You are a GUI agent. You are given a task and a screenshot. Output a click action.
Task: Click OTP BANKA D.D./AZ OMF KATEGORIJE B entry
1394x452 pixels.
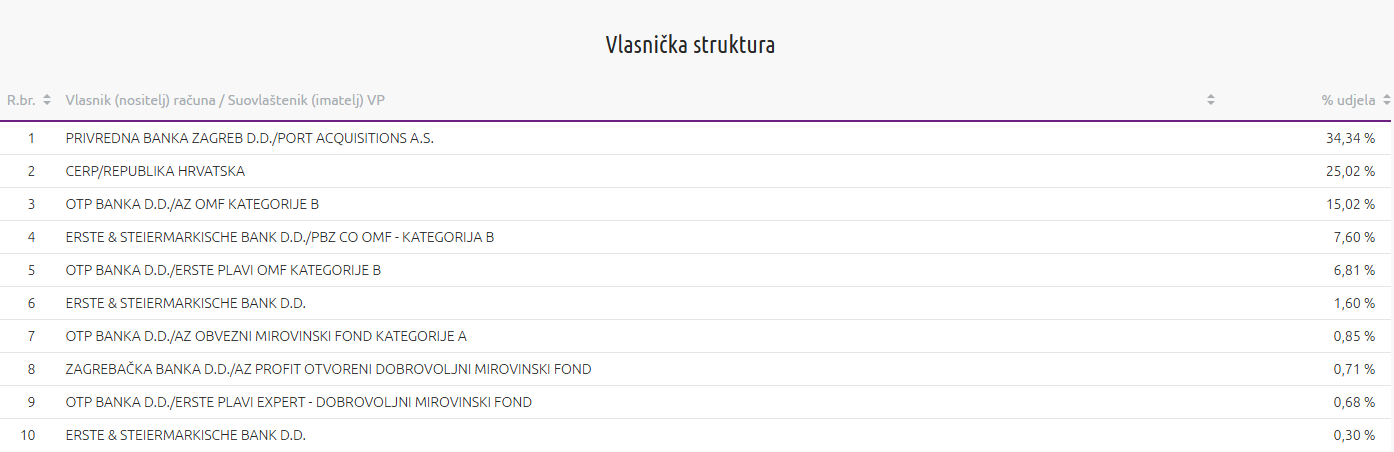tap(192, 204)
